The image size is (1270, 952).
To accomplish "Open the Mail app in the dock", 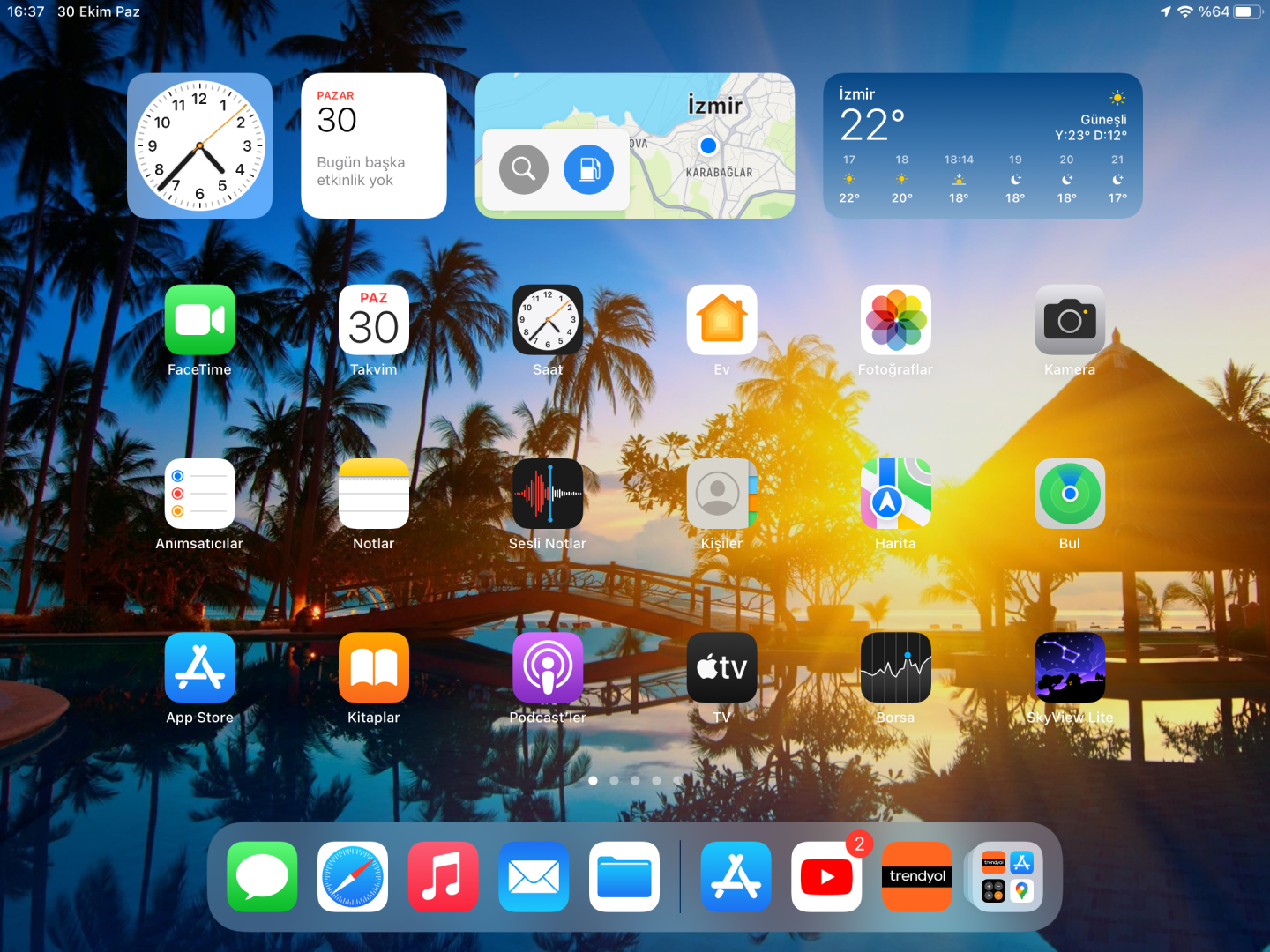I will [x=534, y=877].
